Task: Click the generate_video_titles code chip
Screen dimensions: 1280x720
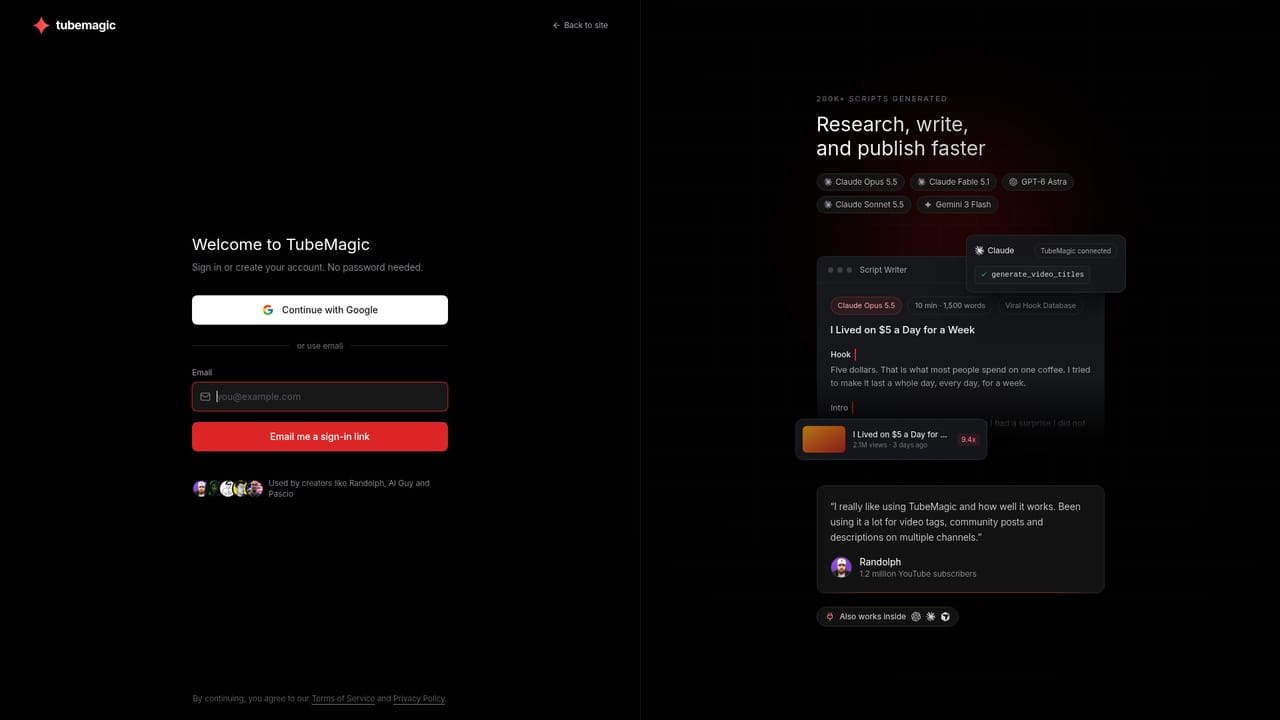Action: pos(1032,274)
